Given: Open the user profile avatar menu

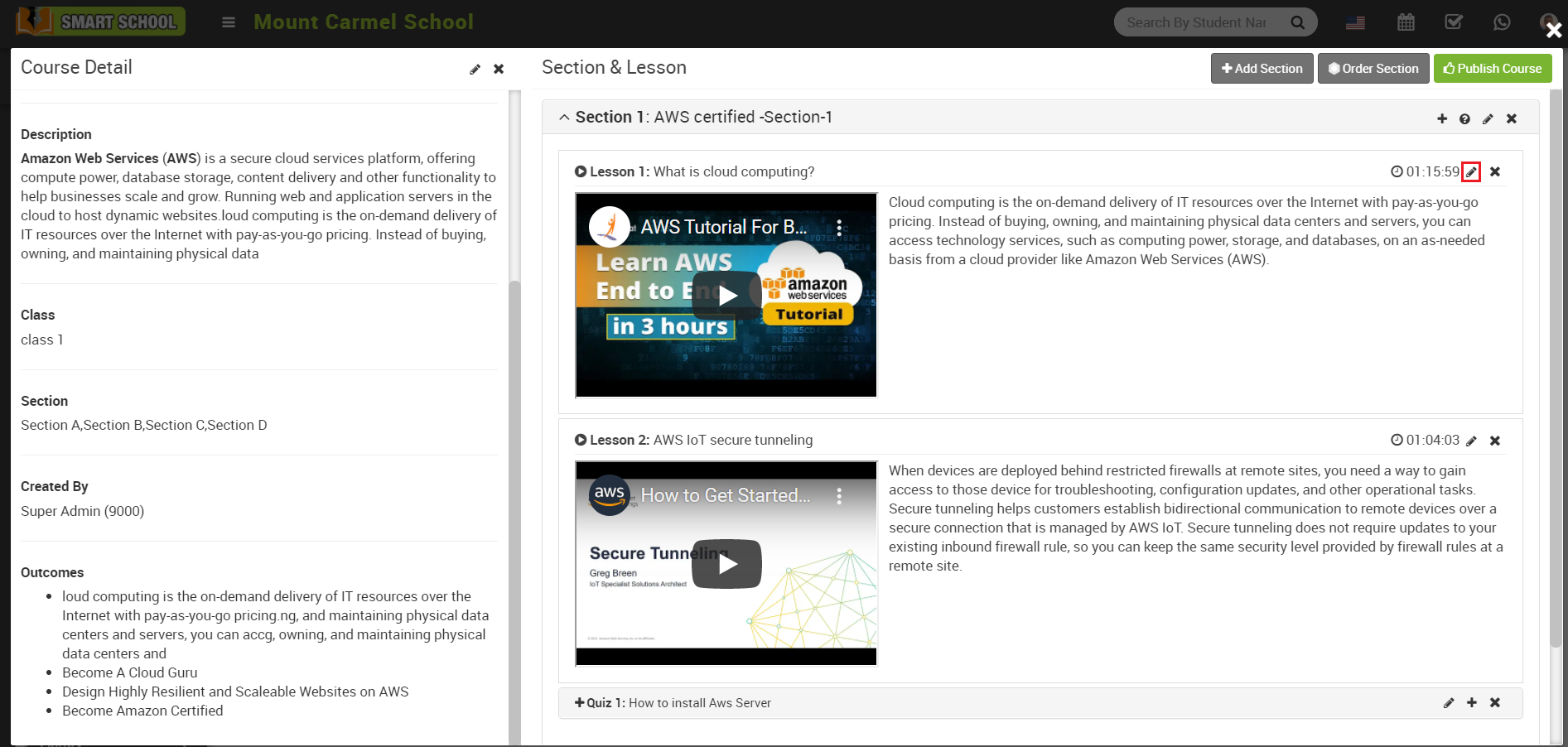Looking at the screenshot, I should pyautogui.click(x=1550, y=22).
